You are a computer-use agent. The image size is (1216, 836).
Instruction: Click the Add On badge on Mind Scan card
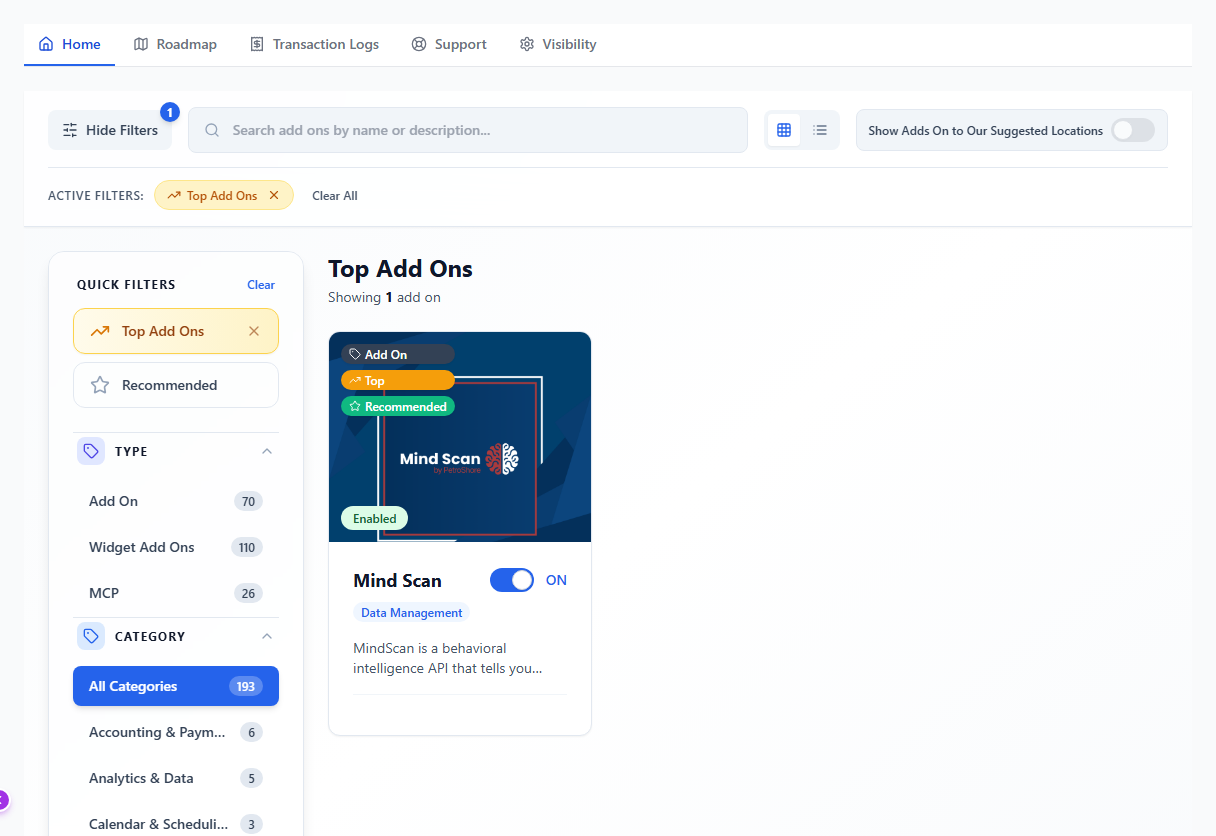[x=398, y=354]
